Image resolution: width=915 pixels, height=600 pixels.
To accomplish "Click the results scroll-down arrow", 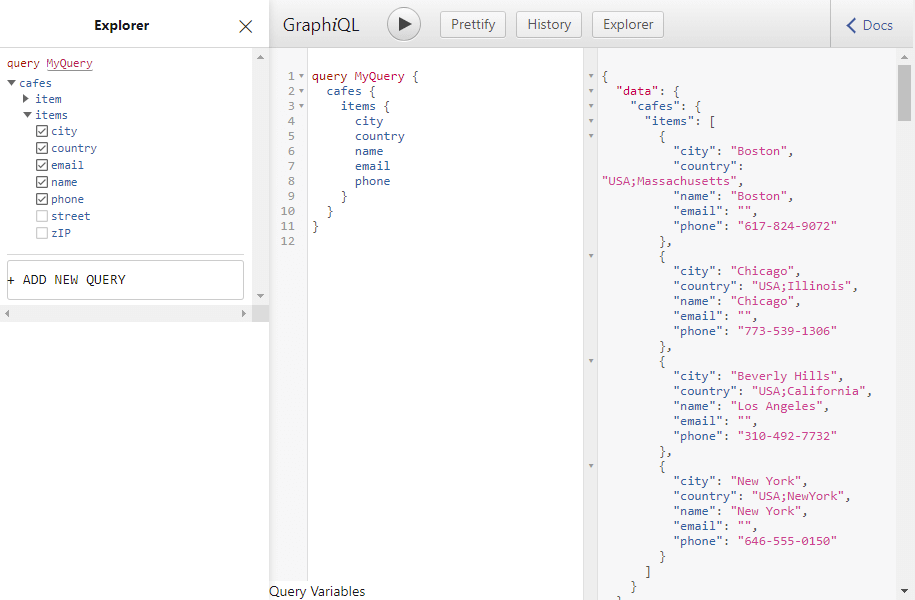I will click(904, 591).
